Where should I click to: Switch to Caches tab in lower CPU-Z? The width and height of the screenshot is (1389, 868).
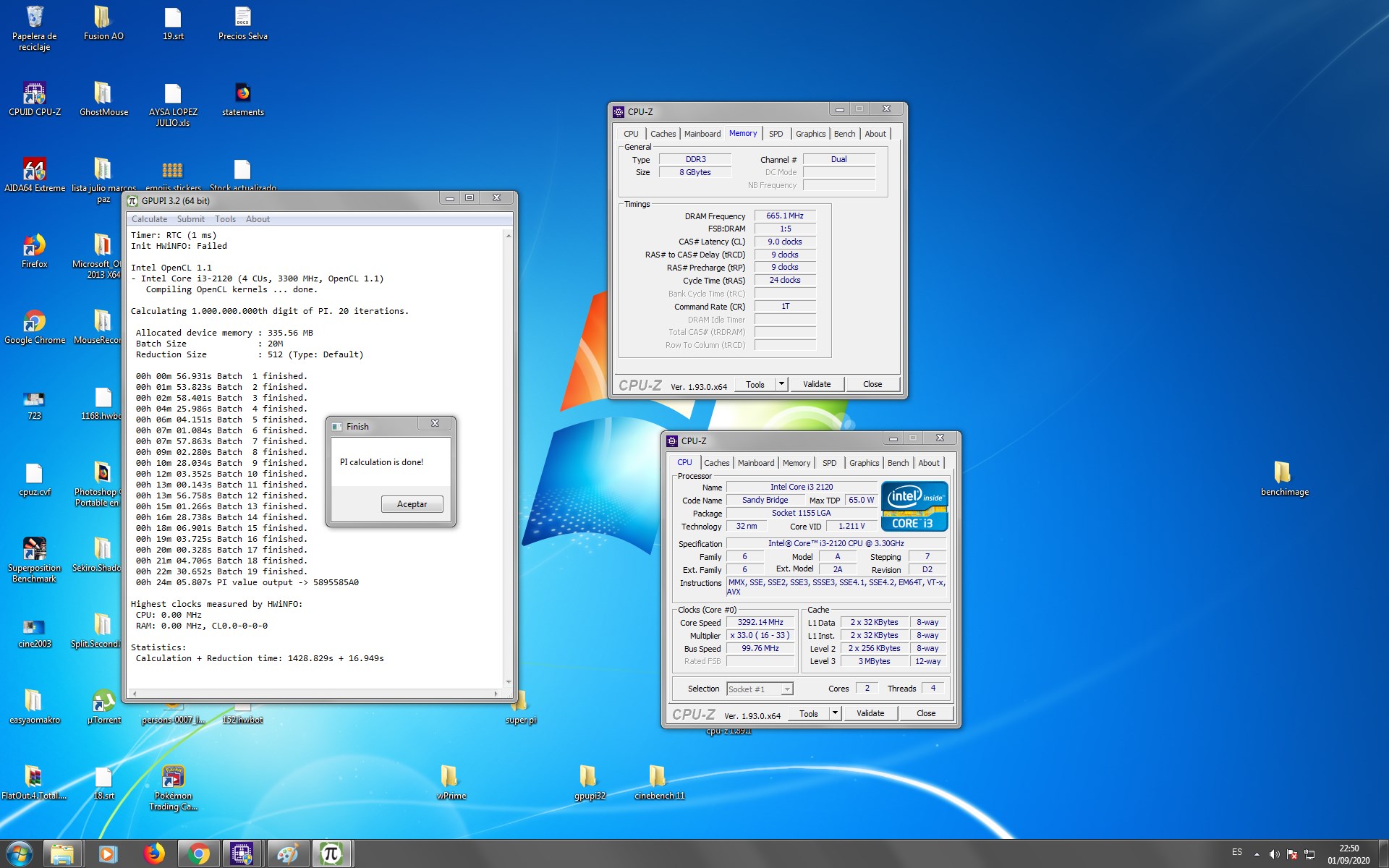pos(716,463)
